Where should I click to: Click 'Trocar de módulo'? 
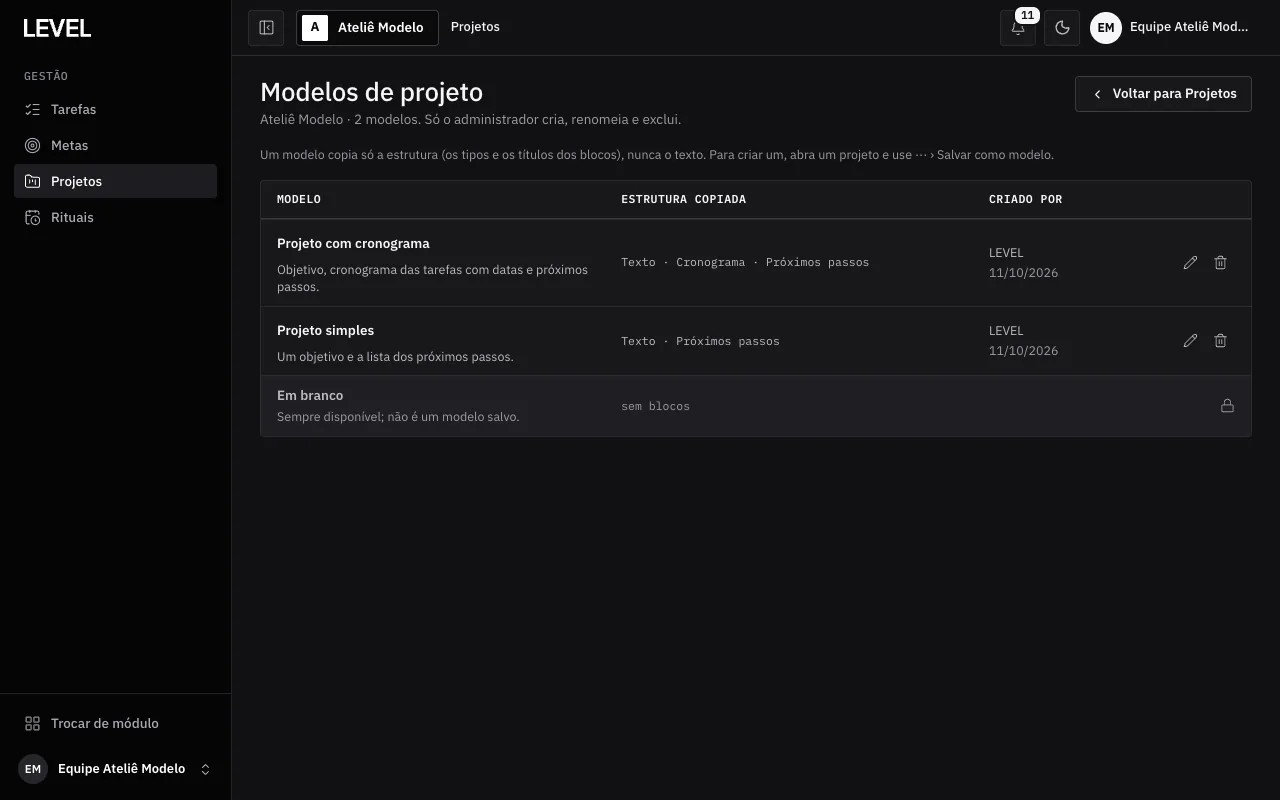(115, 723)
